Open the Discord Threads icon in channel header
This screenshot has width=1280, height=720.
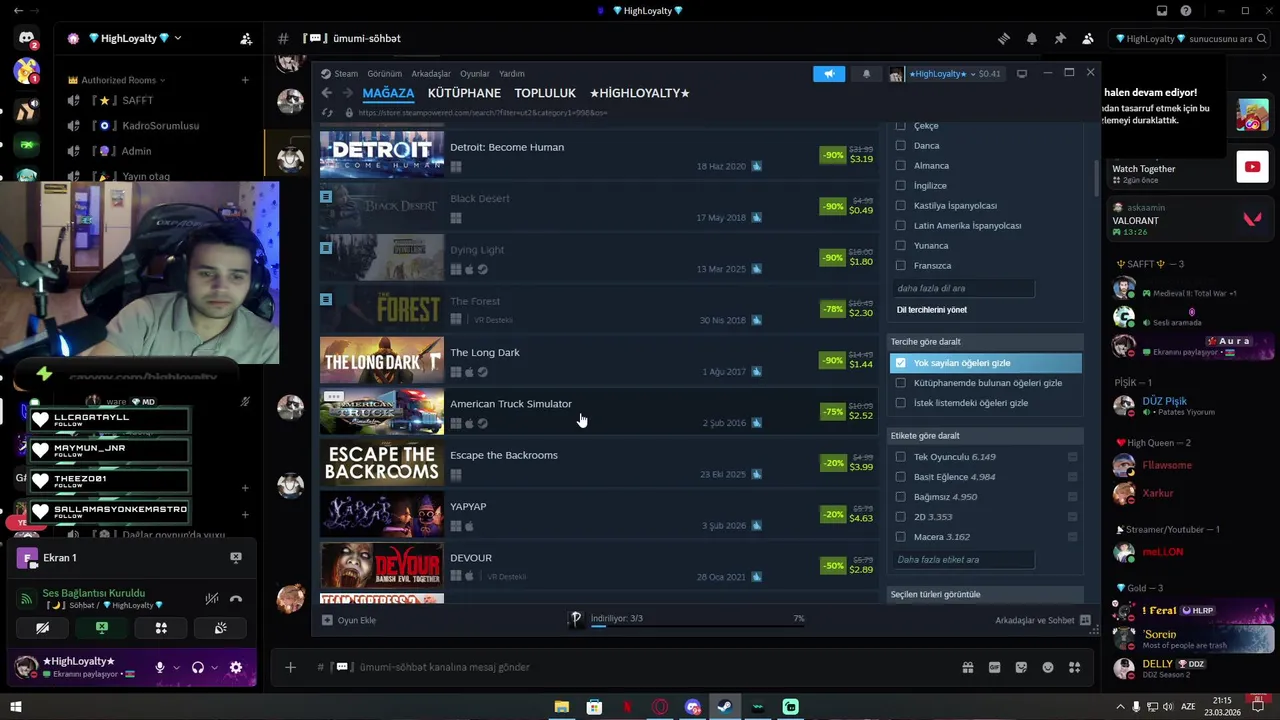pos(1003,39)
